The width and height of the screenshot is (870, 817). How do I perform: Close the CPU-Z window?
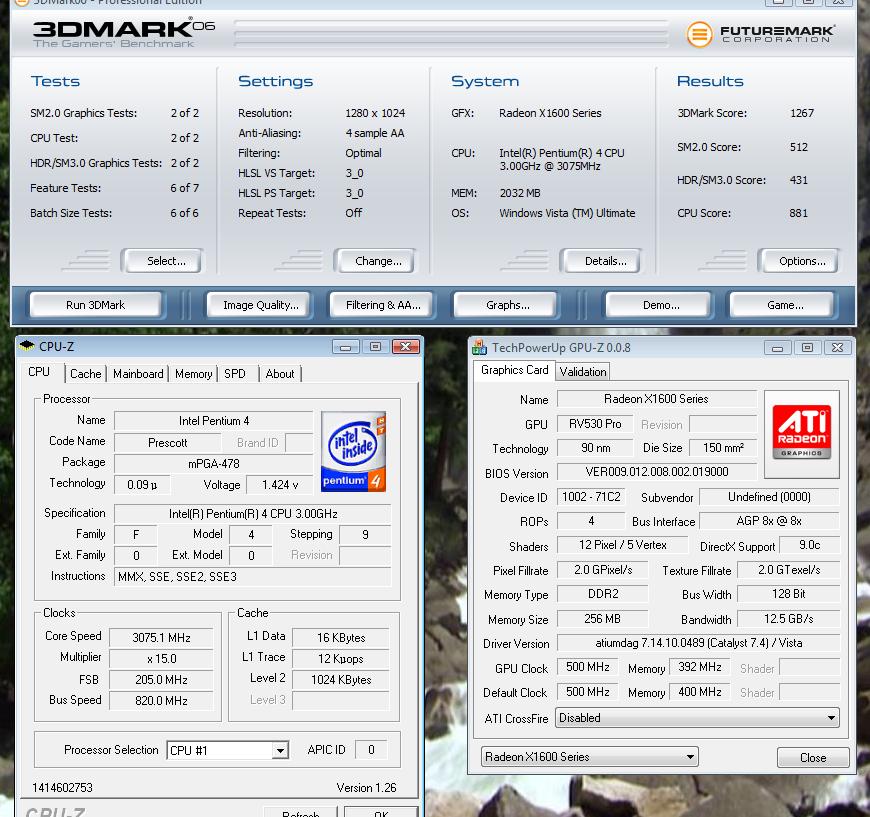[x=406, y=347]
